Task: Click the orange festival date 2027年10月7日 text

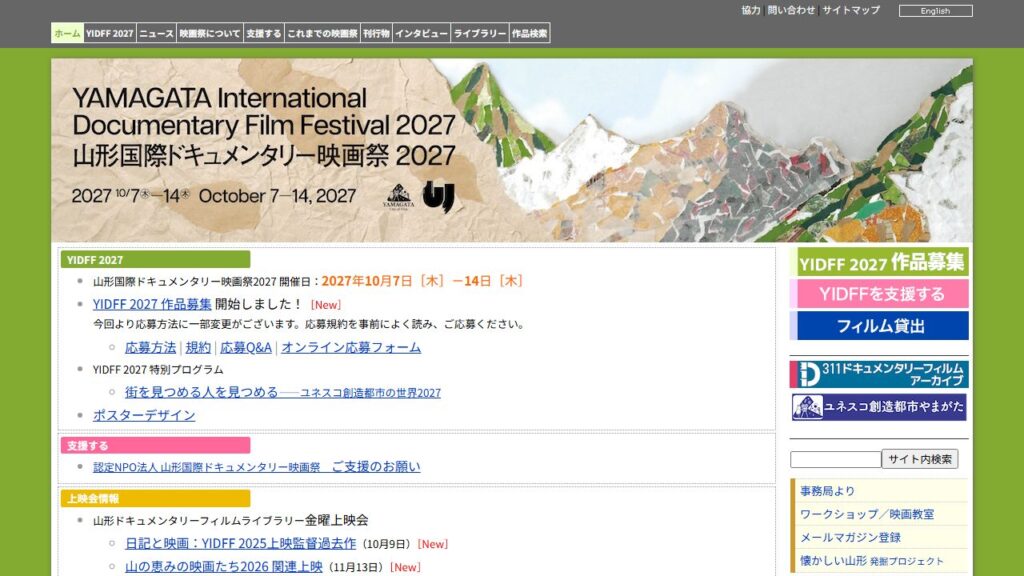Action: pos(422,281)
